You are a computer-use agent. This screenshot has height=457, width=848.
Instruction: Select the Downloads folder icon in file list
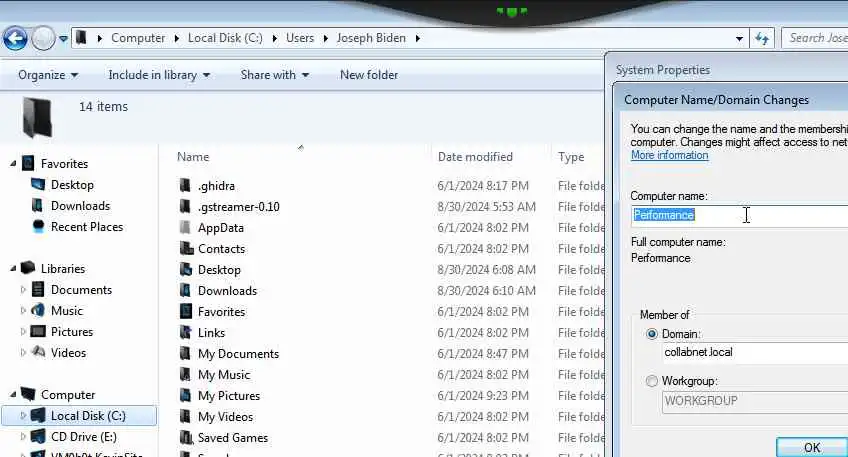pyautogui.click(x=186, y=290)
